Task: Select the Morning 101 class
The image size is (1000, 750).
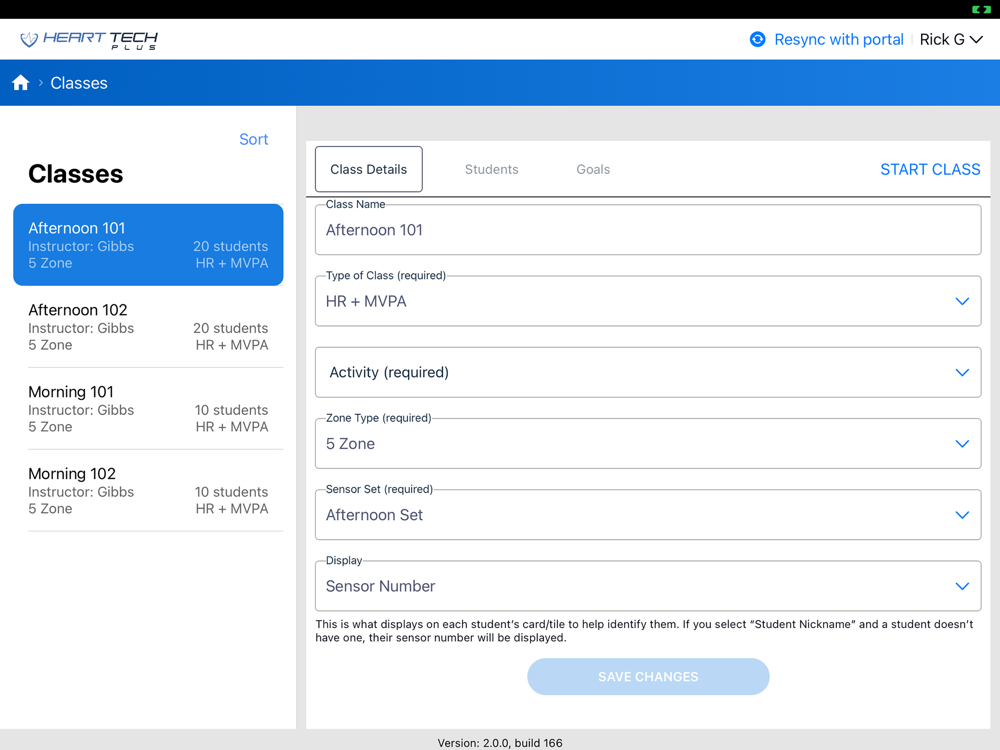Action: click(148, 409)
